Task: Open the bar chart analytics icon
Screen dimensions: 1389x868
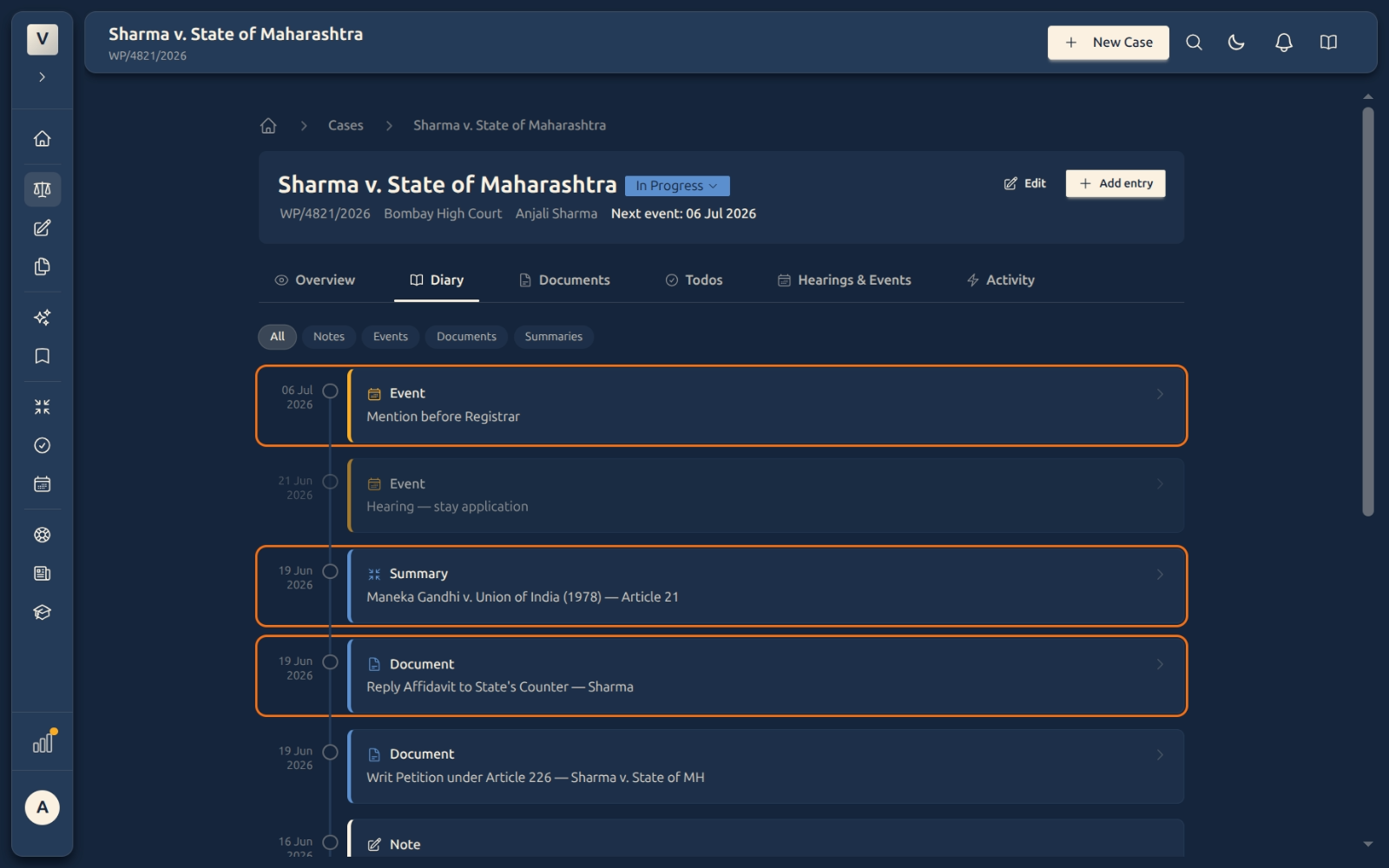Action: pyautogui.click(x=43, y=743)
